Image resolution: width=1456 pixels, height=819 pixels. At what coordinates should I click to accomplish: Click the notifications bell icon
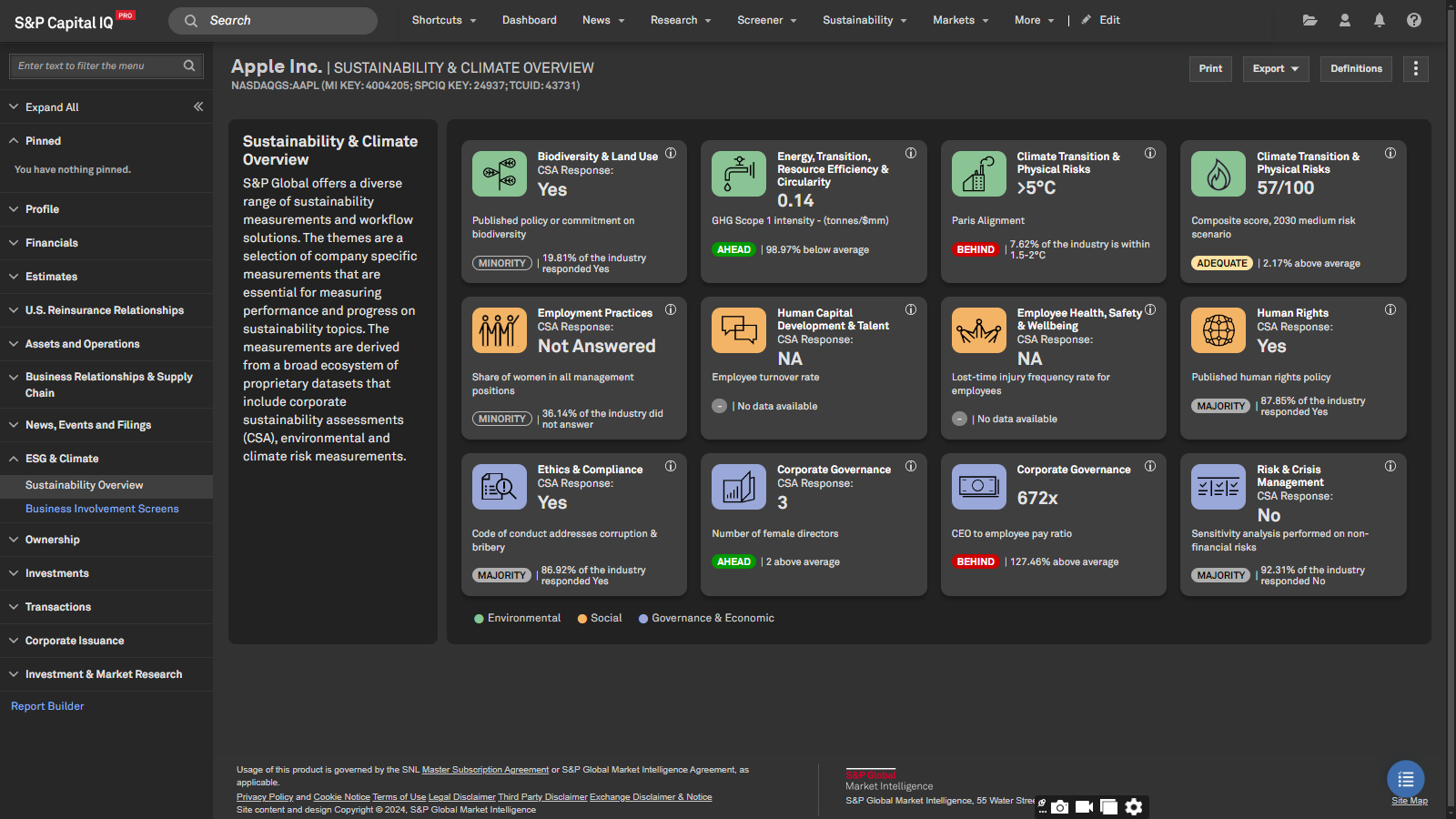click(1379, 20)
